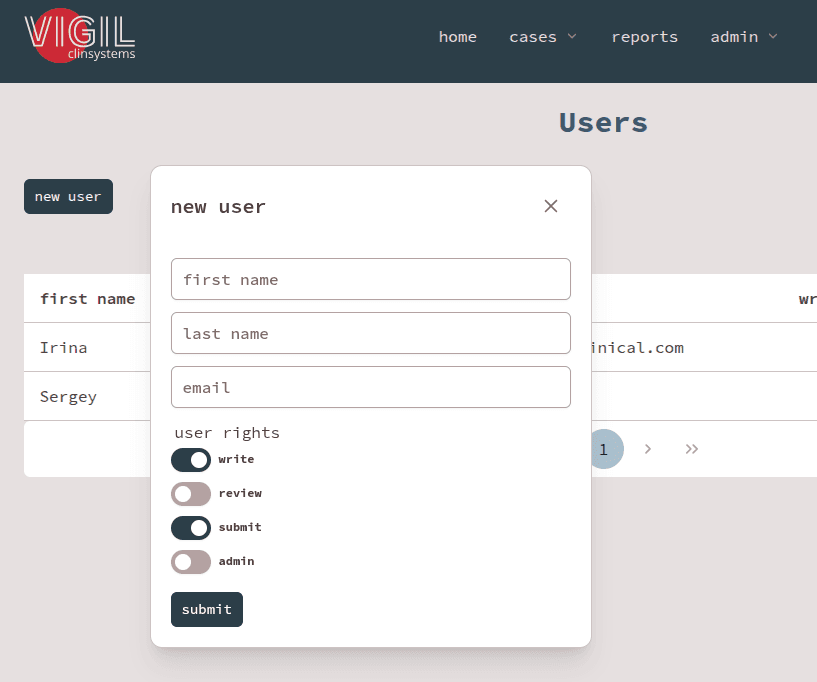The image size is (817, 682).
Task: Focus the last name input field
Action: coord(371,333)
